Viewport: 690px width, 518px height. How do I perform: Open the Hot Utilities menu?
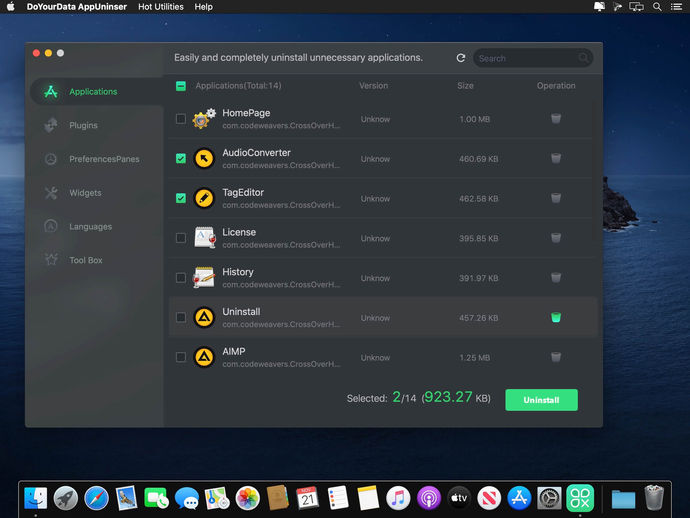click(x=161, y=7)
